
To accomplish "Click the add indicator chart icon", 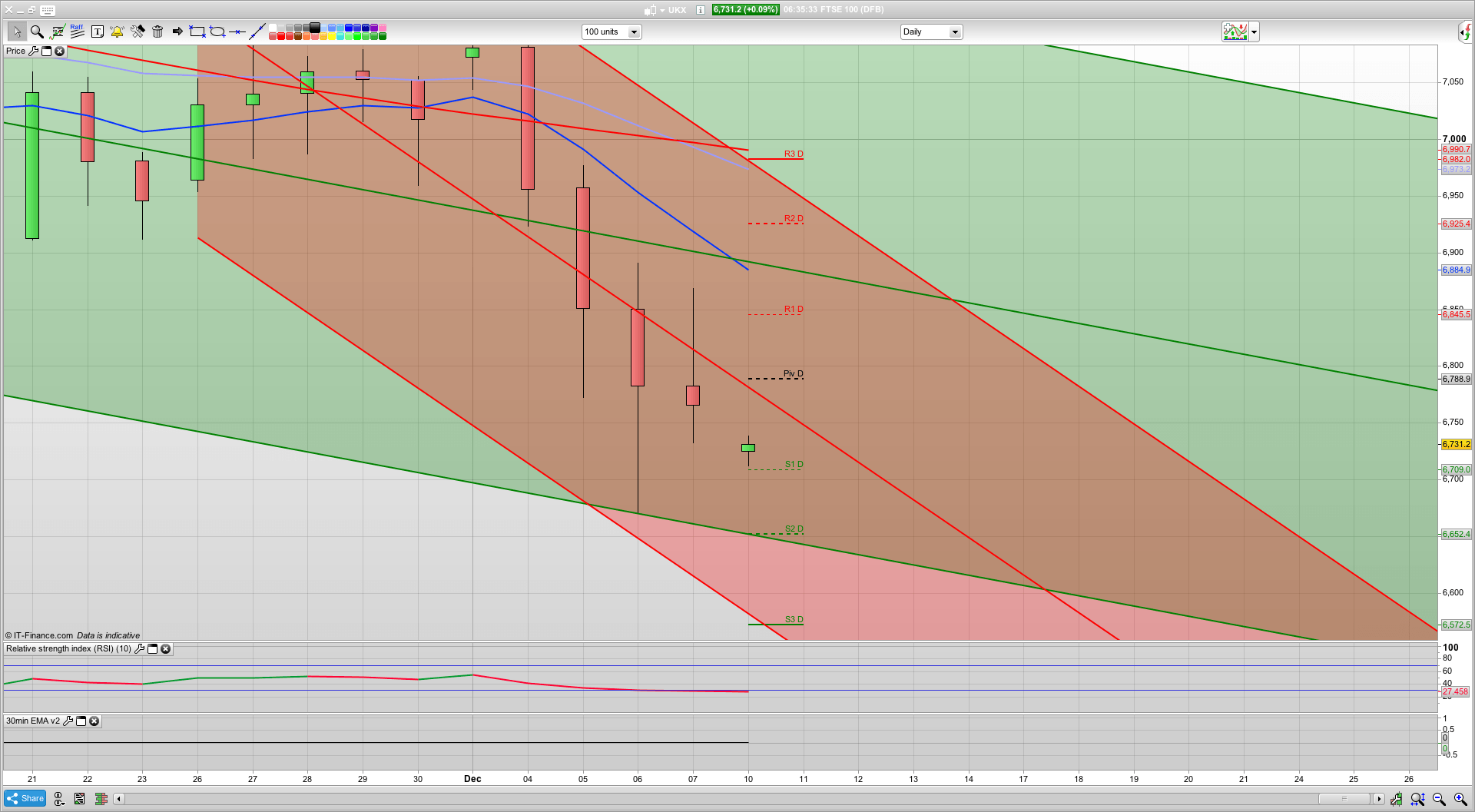I will pos(1234,31).
